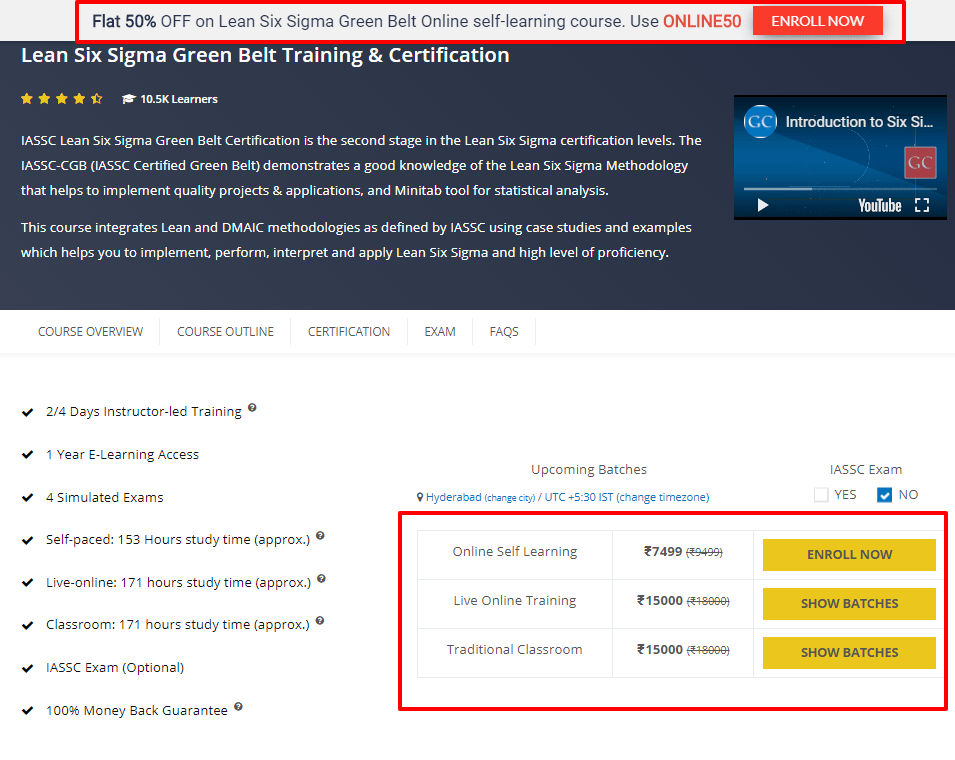Uncheck the IASSC Exam NO checkbox

(884, 494)
